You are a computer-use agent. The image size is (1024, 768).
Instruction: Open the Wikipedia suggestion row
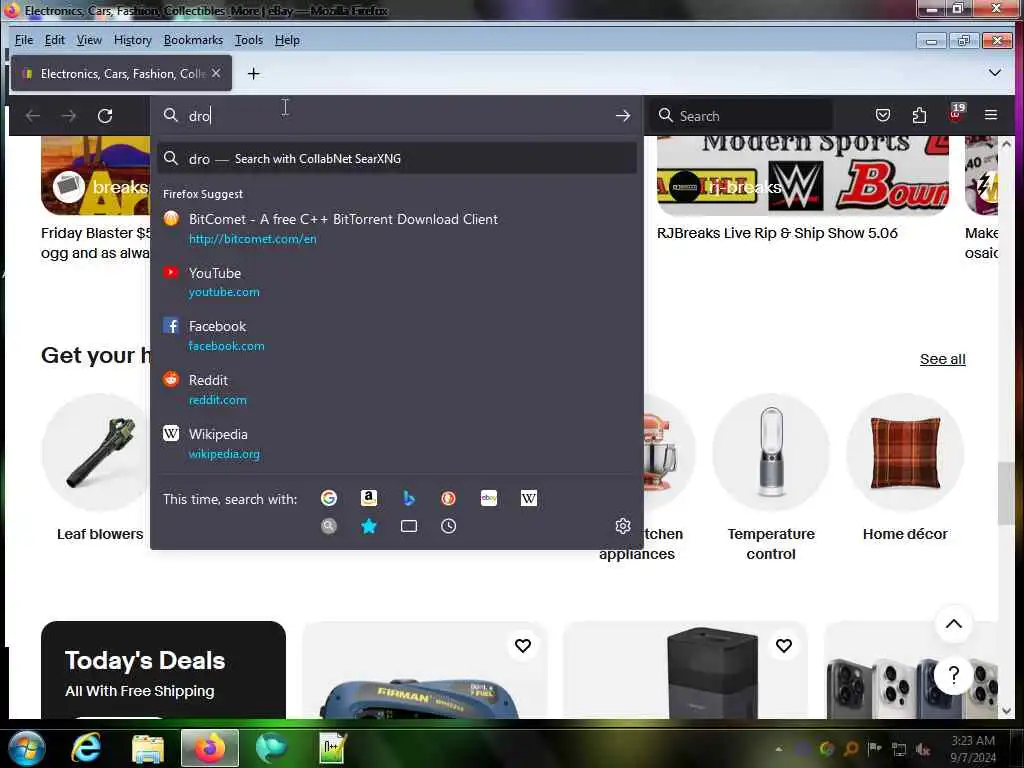point(397,443)
